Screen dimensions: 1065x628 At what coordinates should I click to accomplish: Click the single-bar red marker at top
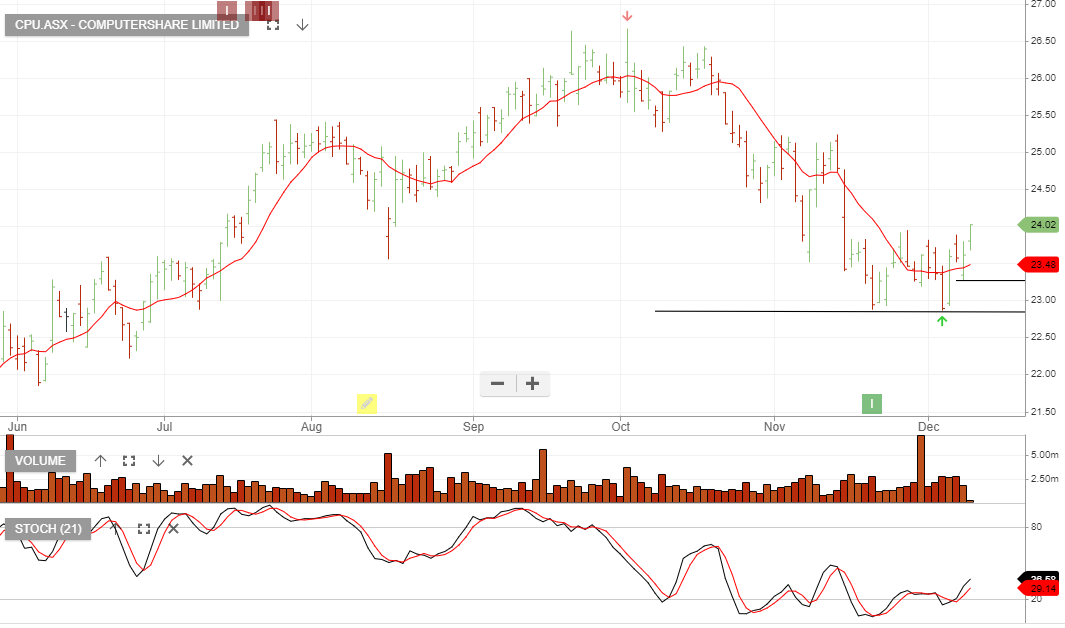(228, 11)
